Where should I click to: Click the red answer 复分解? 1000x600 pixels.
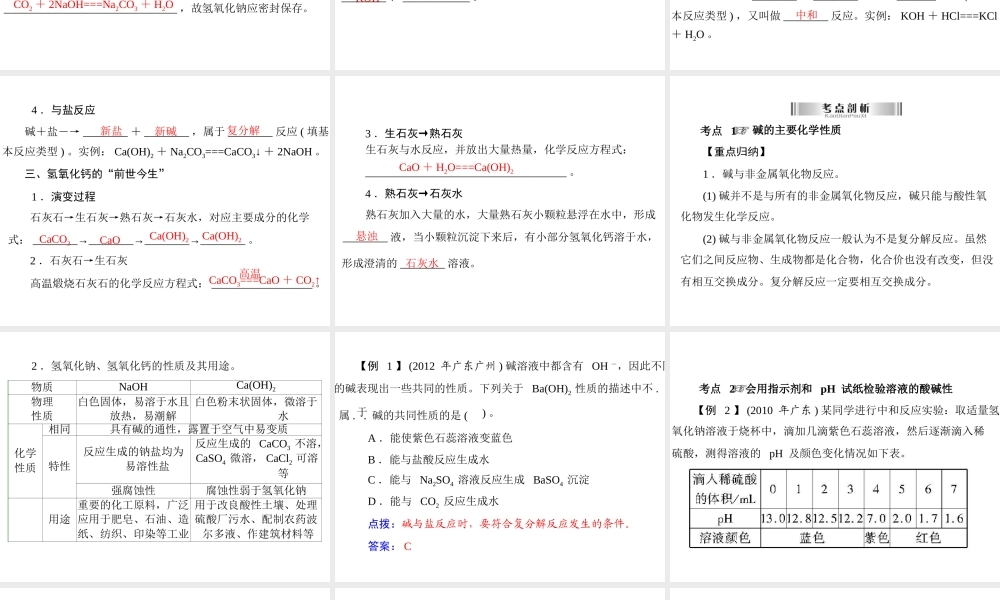click(x=244, y=131)
